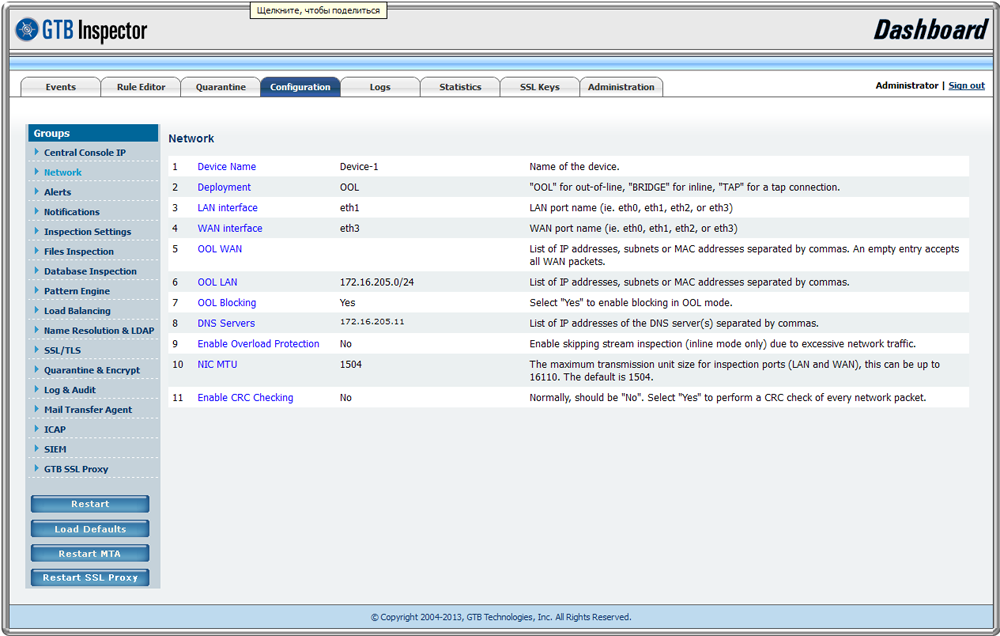Open the Inspection Settings group

click(87, 232)
